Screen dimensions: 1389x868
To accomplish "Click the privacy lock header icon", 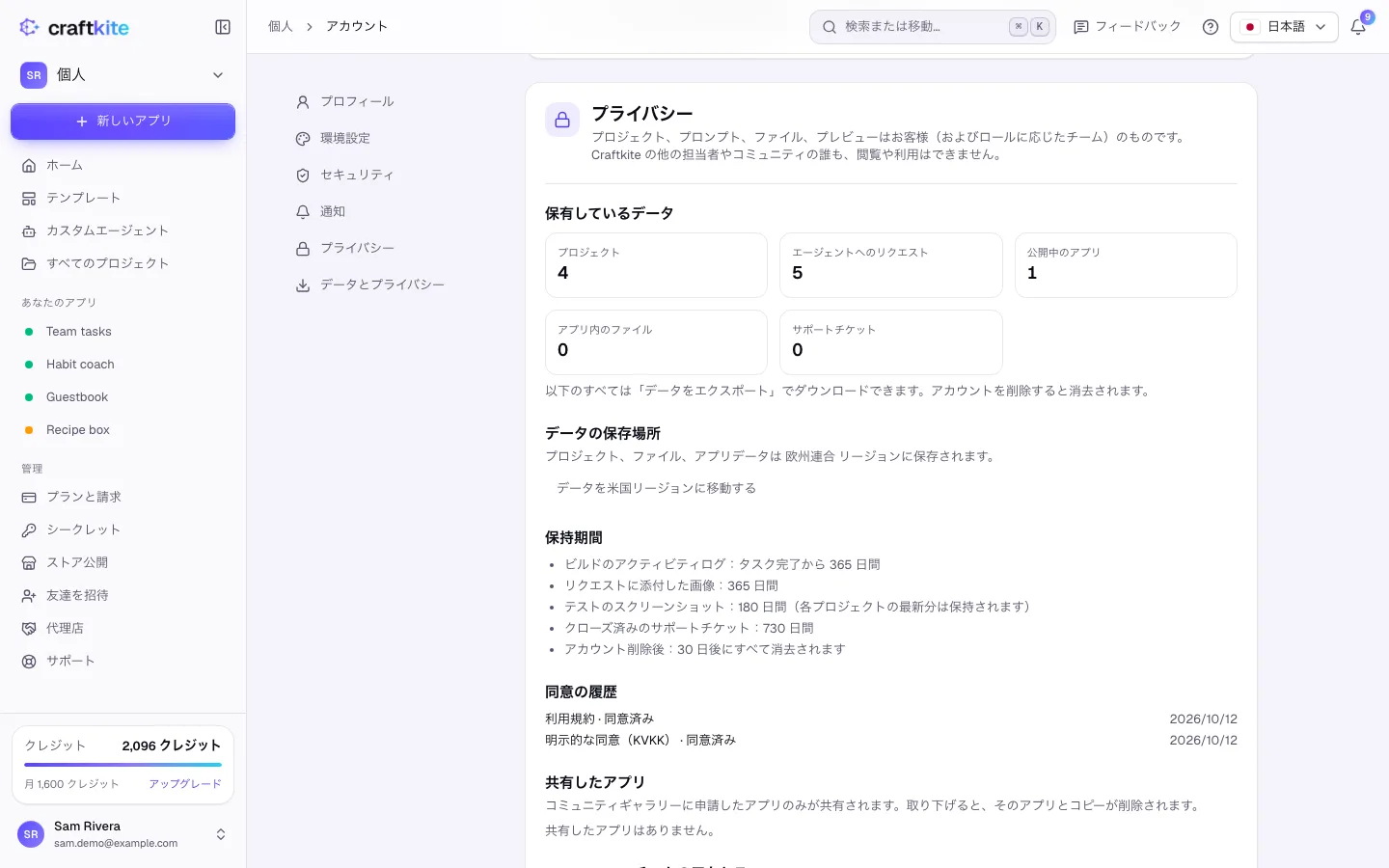I will [562, 121].
